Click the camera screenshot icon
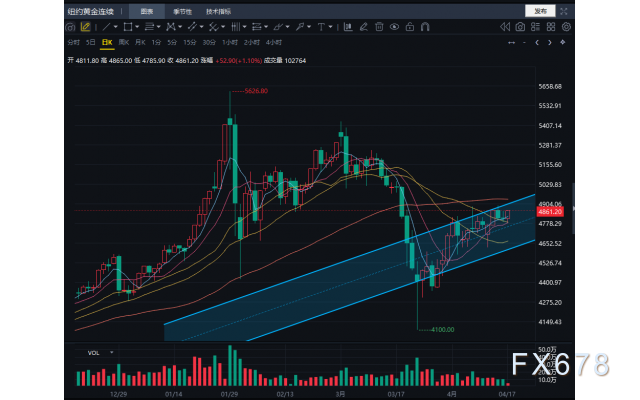Viewport: 640px width, 400px height. point(520,26)
